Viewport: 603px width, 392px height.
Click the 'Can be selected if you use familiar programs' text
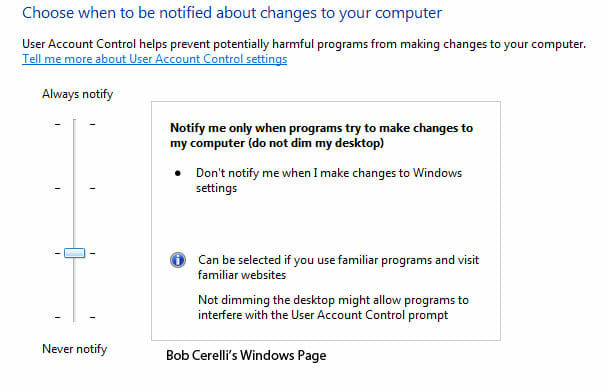pyautogui.click(x=338, y=267)
